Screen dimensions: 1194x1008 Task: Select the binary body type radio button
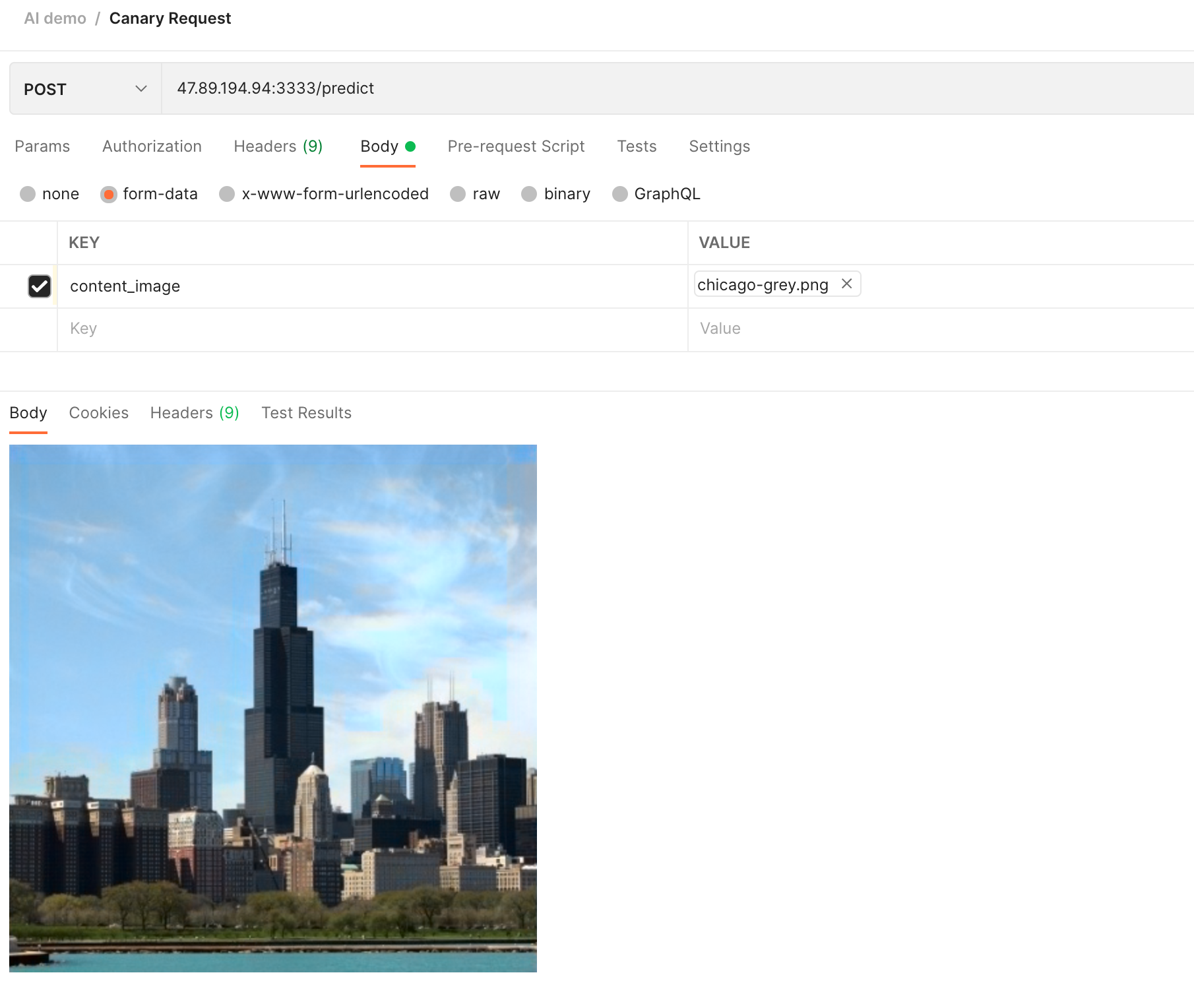pyautogui.click(x=529, y=194)
